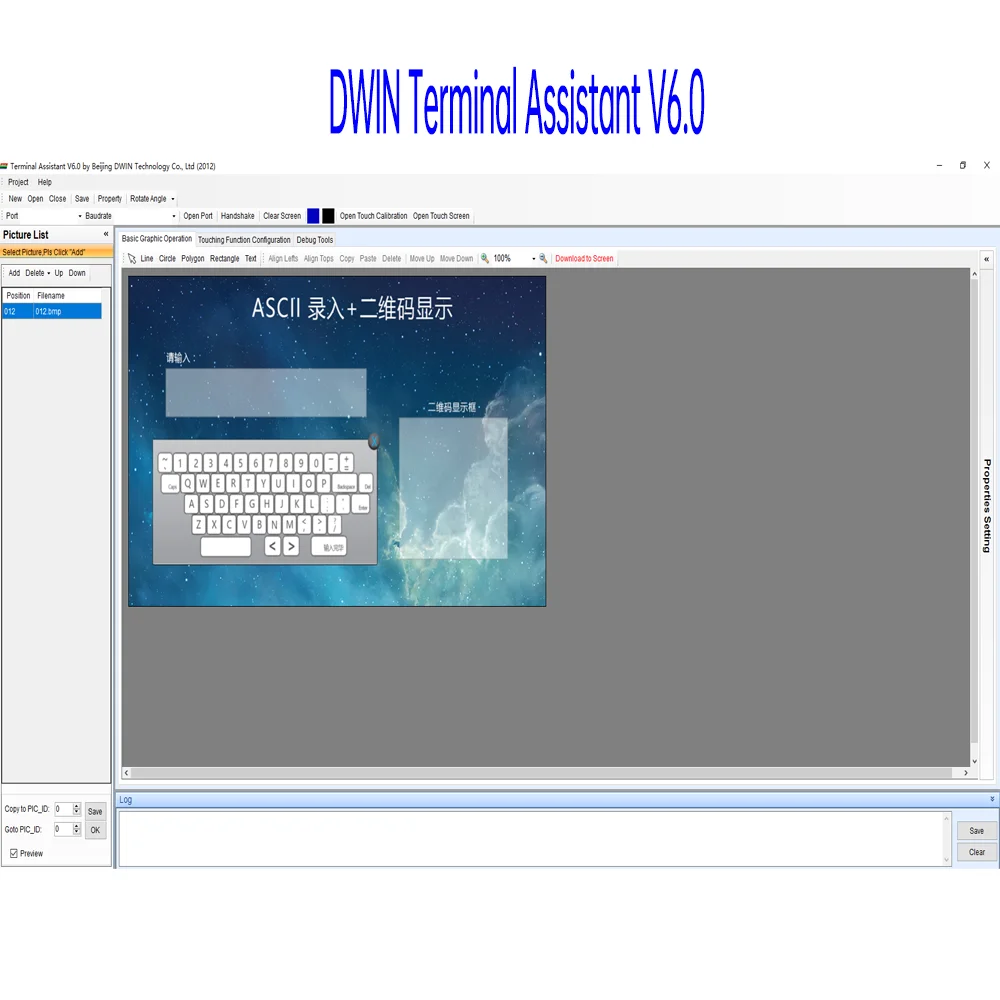This screenshot has width=1000, height=1000.
Task: Click the 012.bmp canvas preview image
Action: click(x=337, y=441)
